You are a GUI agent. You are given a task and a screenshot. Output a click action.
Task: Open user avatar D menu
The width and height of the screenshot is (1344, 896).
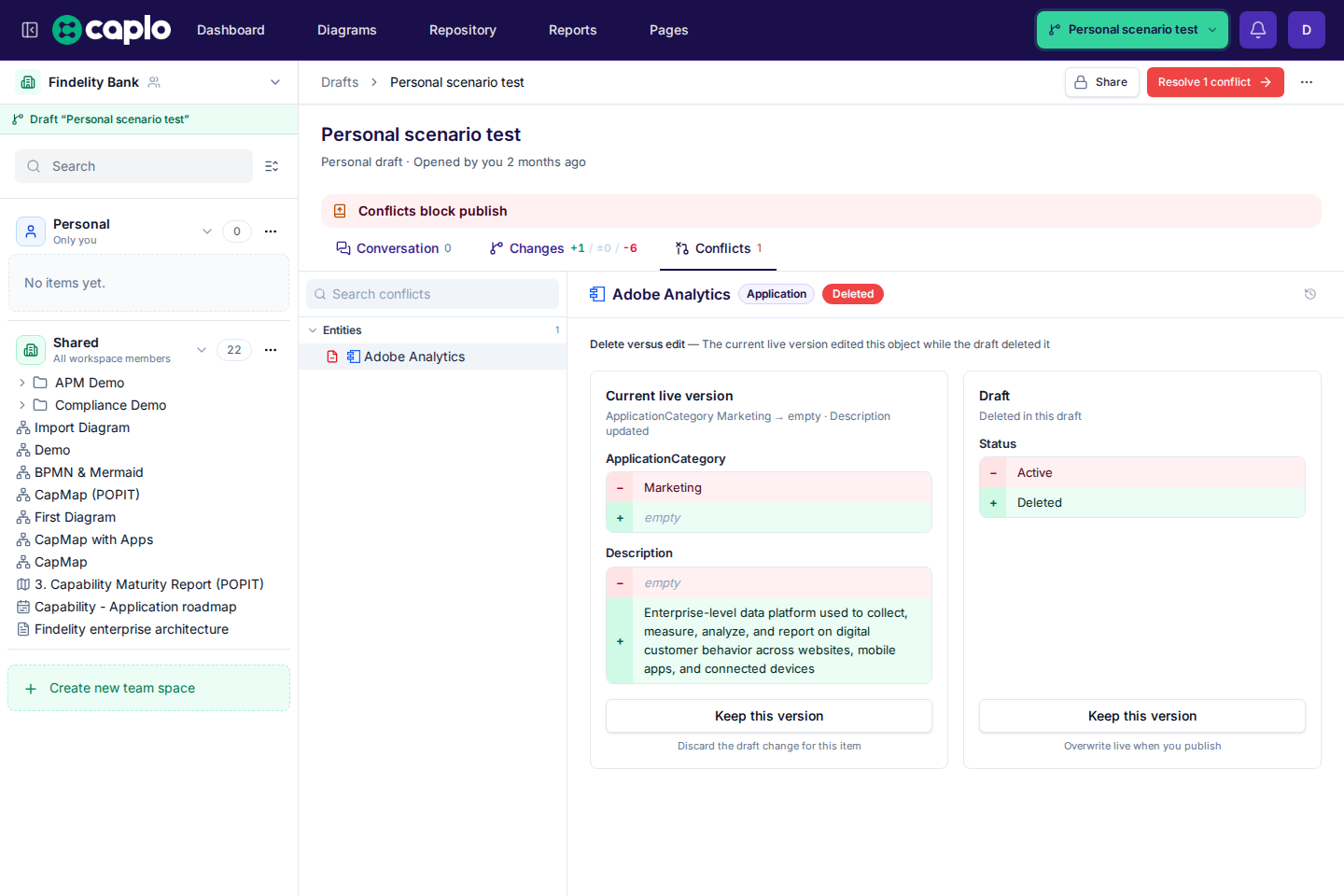click(x=1307, y=30)
